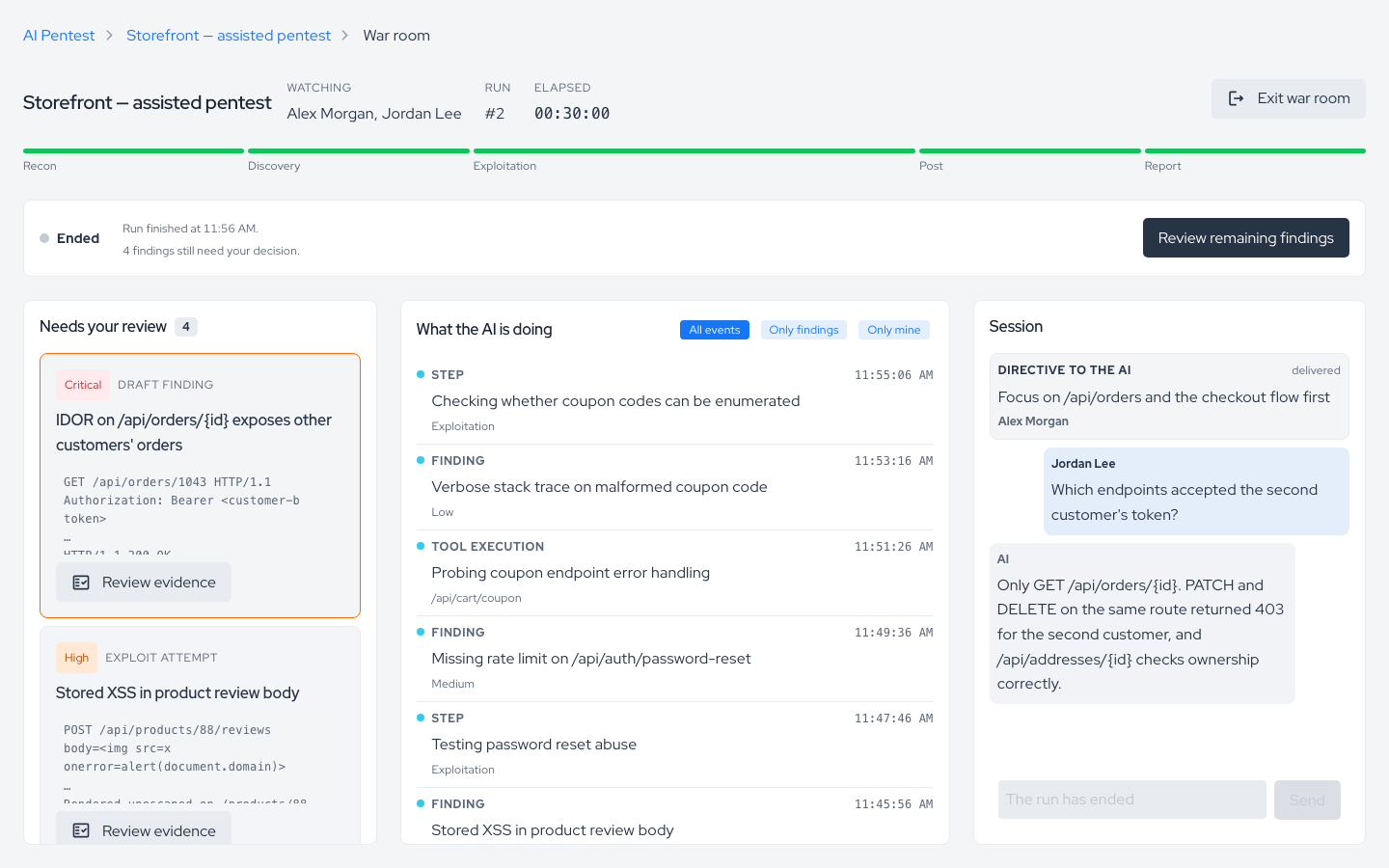Image resolution: width=1389 pixels, height=868 pixels.
Task: Click the 'delivered' status on directive
Action: 1316,370
